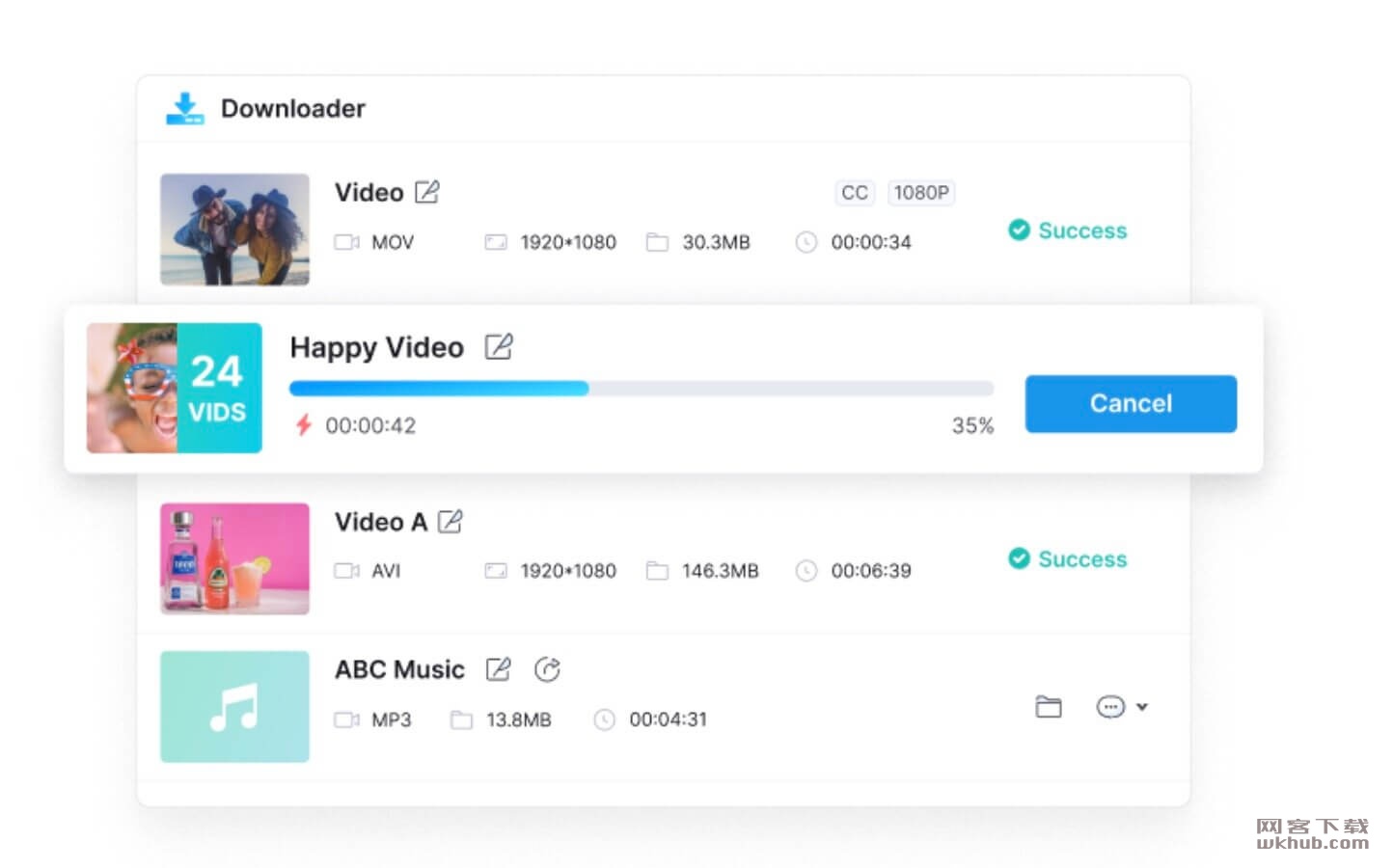Image resolution: width=1393 pixels, height=868 pixels.
Task: Click the 00:00:42 remaining time
Action: click(370, 425)
